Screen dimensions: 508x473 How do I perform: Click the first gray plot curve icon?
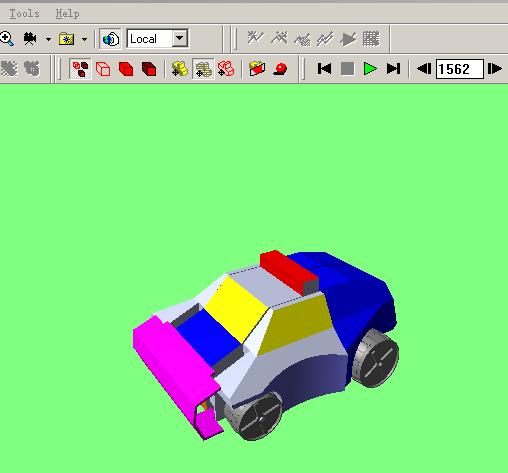pos(255,38)
